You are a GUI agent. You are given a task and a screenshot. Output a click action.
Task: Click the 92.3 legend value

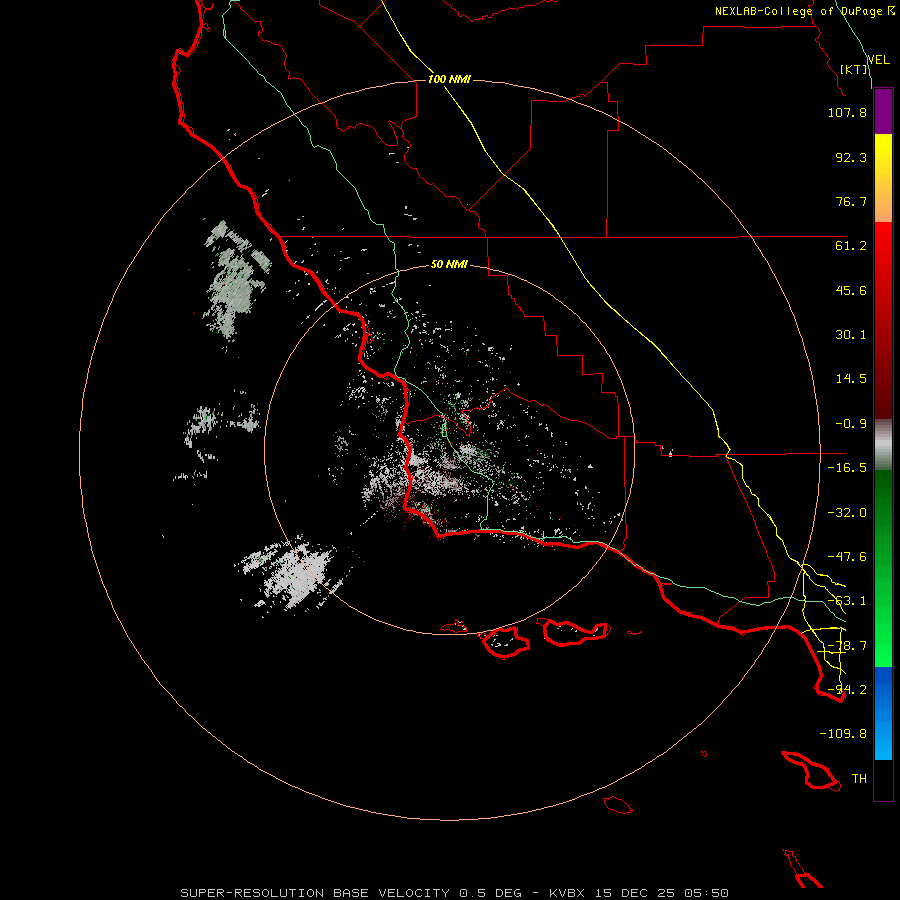click(851, 157)
